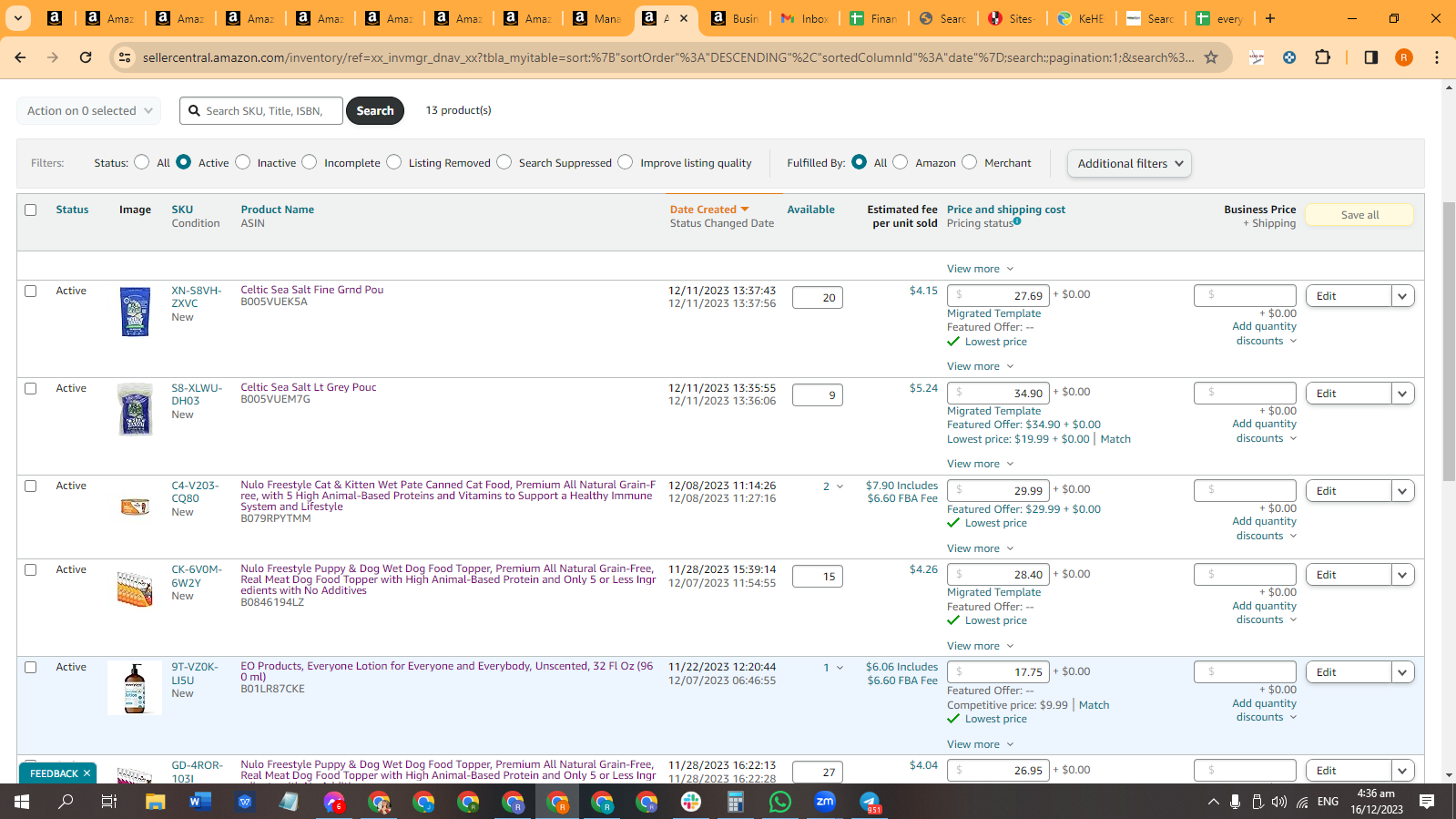Select checkbox for Celtic Sea Salt Lt Grey
This screenshot has height=819, width=1456.
(30, 388)
